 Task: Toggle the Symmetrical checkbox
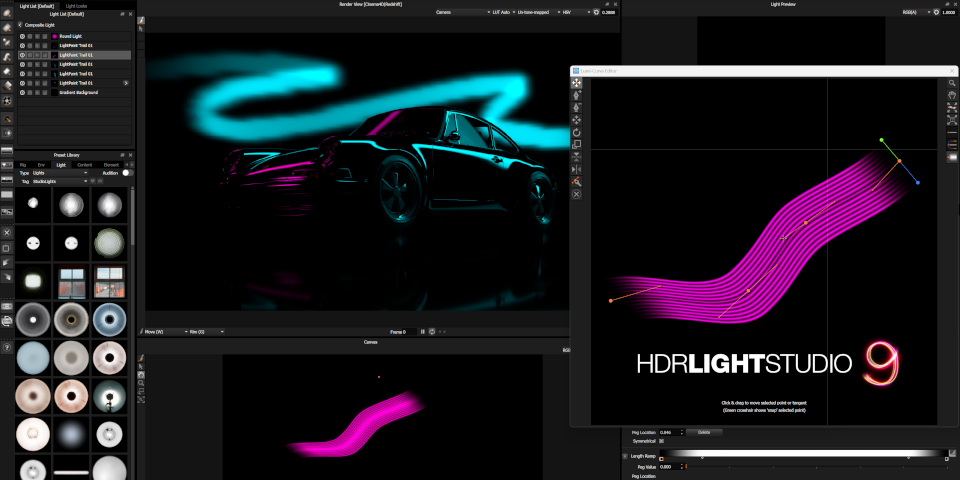point(661,441)
